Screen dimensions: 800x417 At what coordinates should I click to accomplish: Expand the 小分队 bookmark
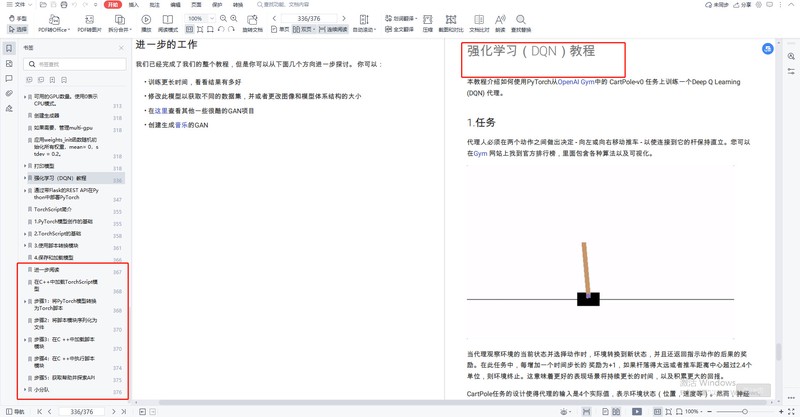(x=25, y=390)
